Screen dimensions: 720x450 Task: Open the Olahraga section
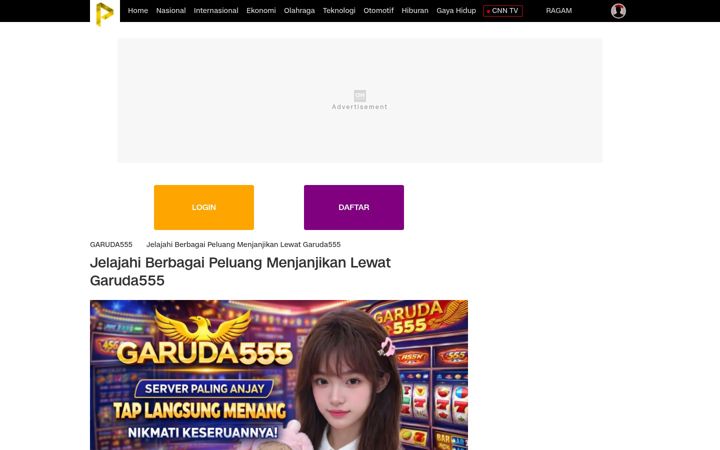tap(299, 11)
